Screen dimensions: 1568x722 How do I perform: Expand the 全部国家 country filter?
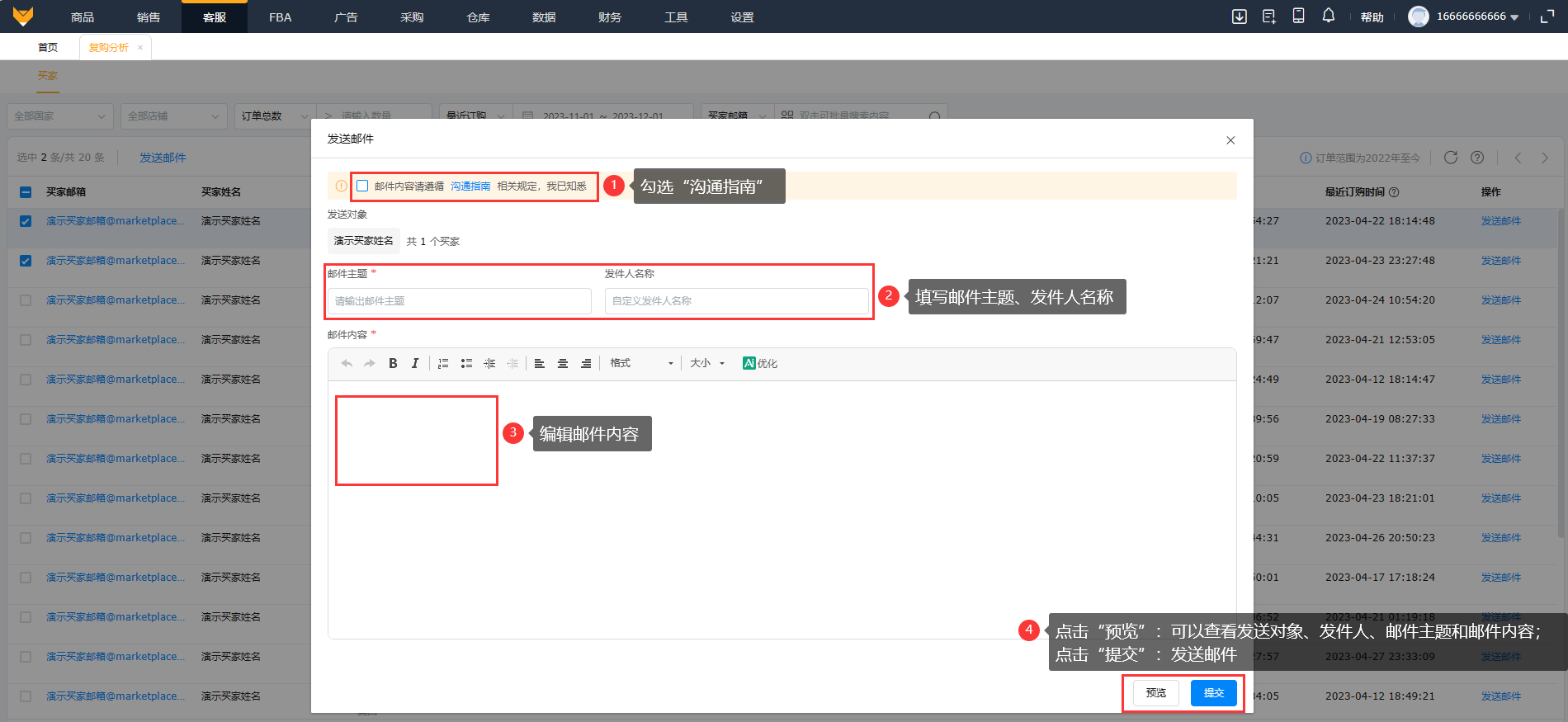(x=60, y=116)
